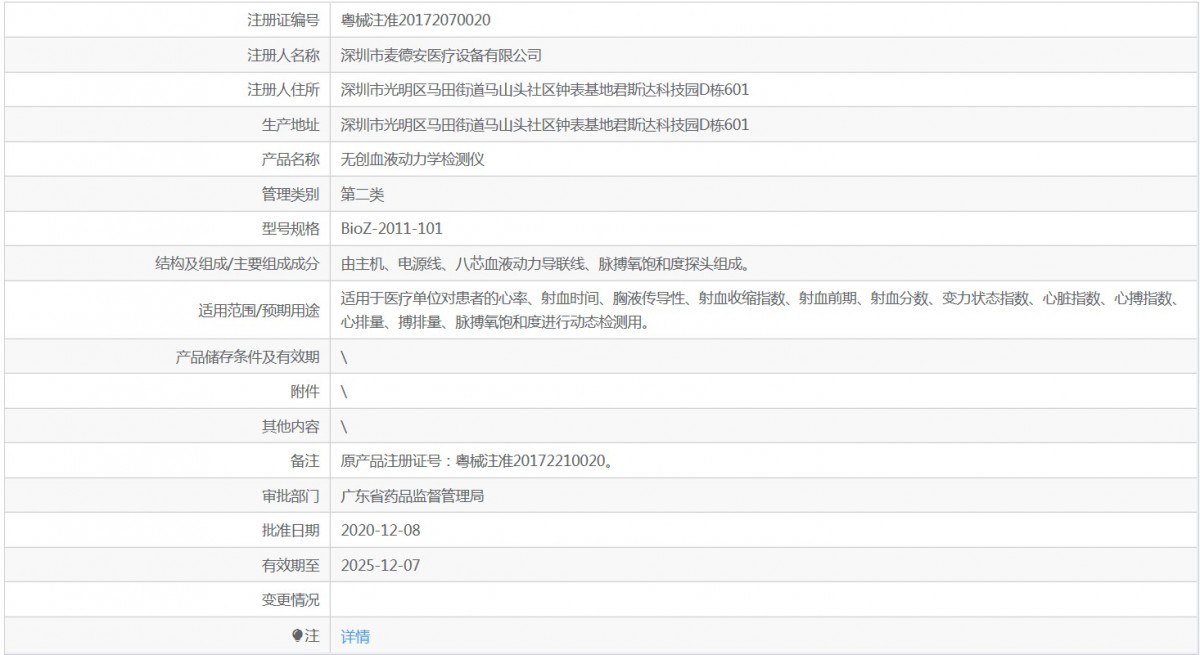Click the intended use paragraph 适用于医疗单位

point(760,310)
